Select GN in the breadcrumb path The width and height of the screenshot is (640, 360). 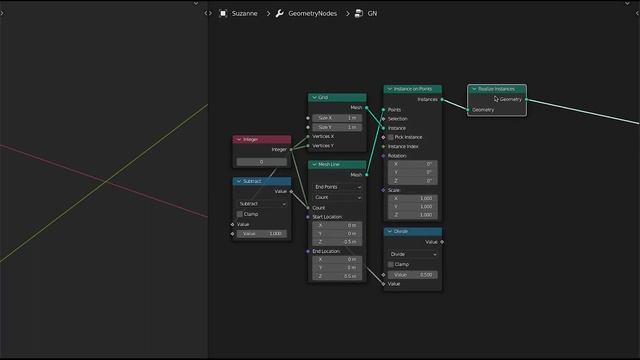372,13
